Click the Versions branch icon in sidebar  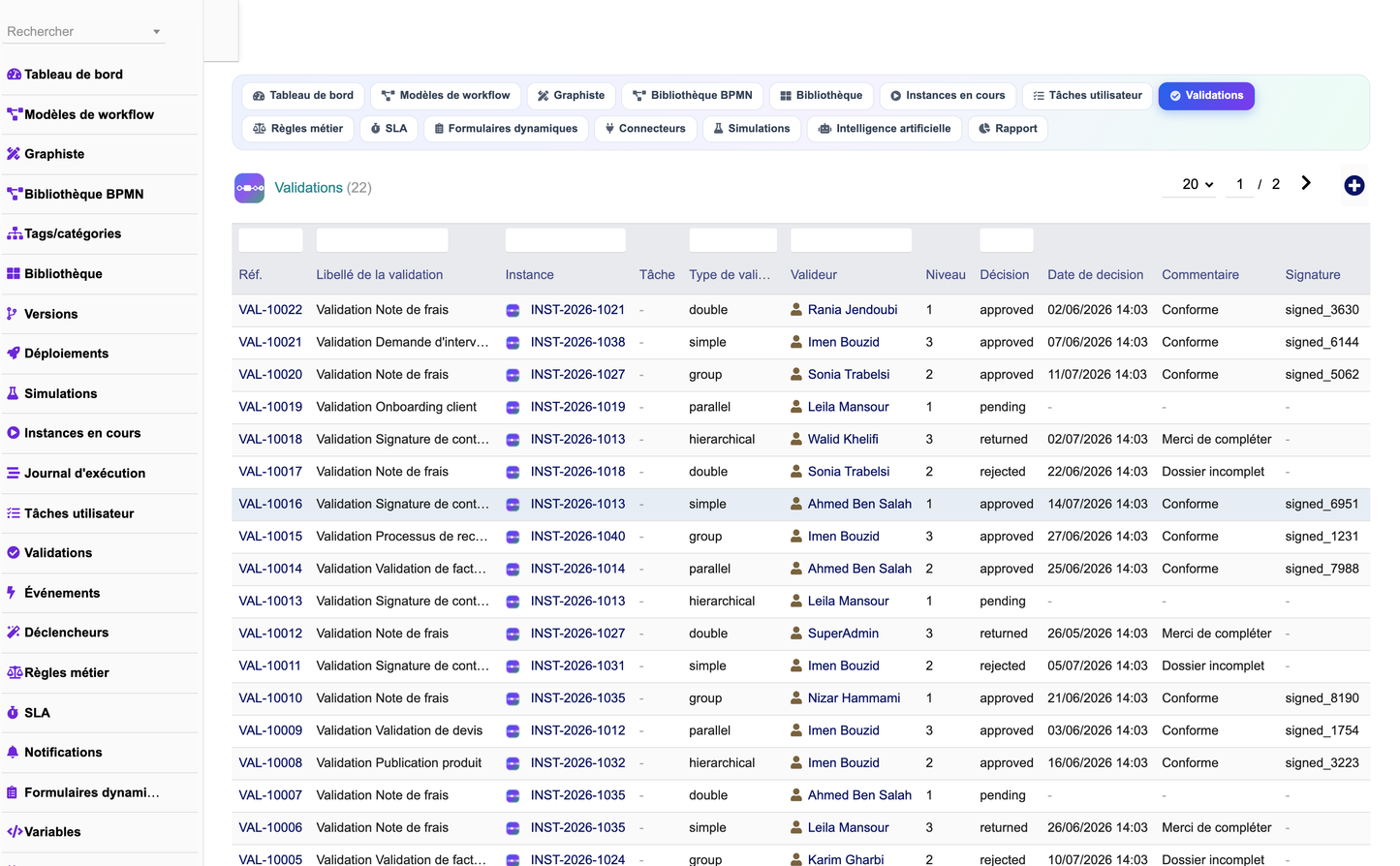(x=12, y=314)
